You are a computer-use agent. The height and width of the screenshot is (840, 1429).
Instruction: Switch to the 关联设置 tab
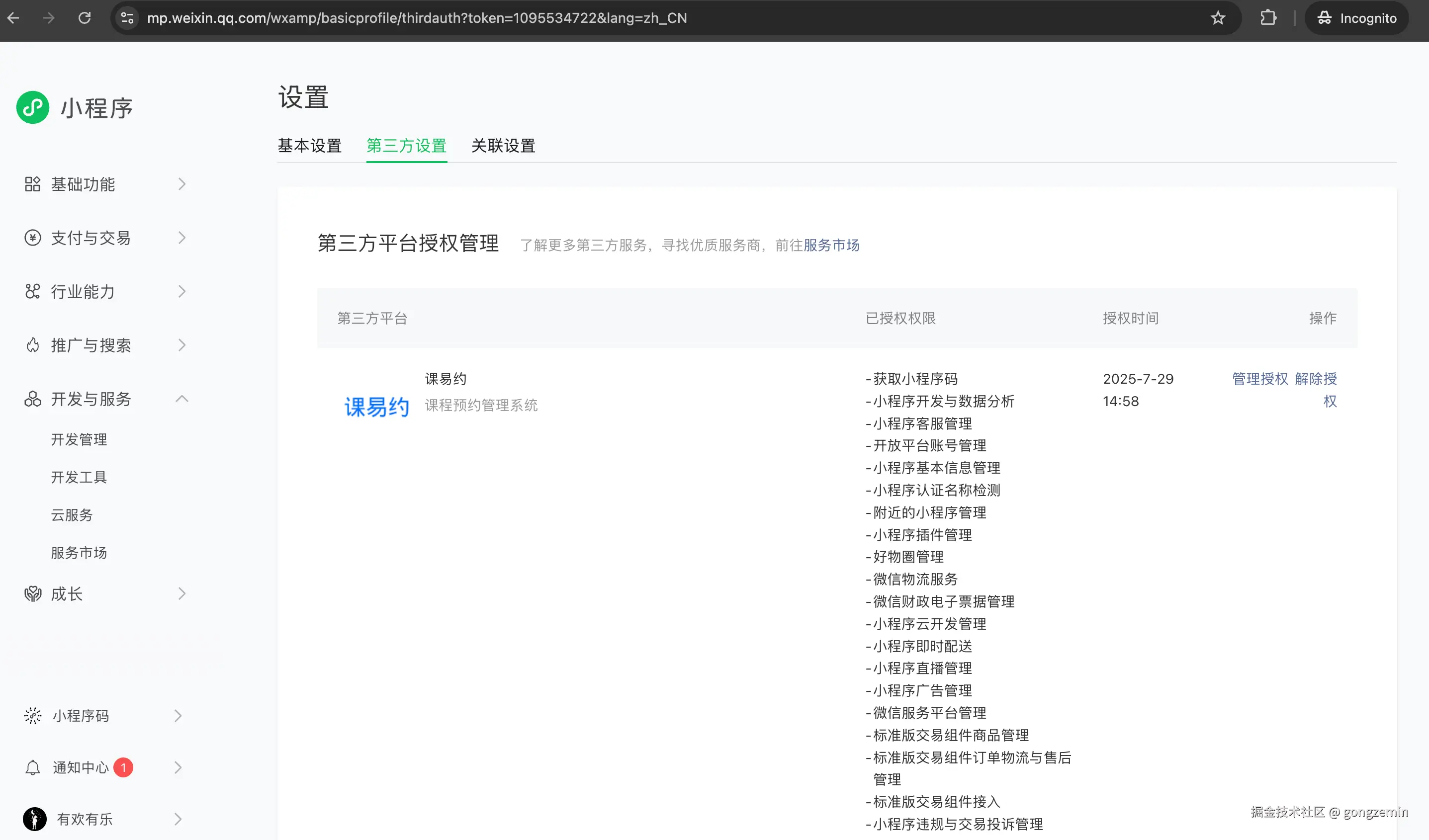pos(503,146)
